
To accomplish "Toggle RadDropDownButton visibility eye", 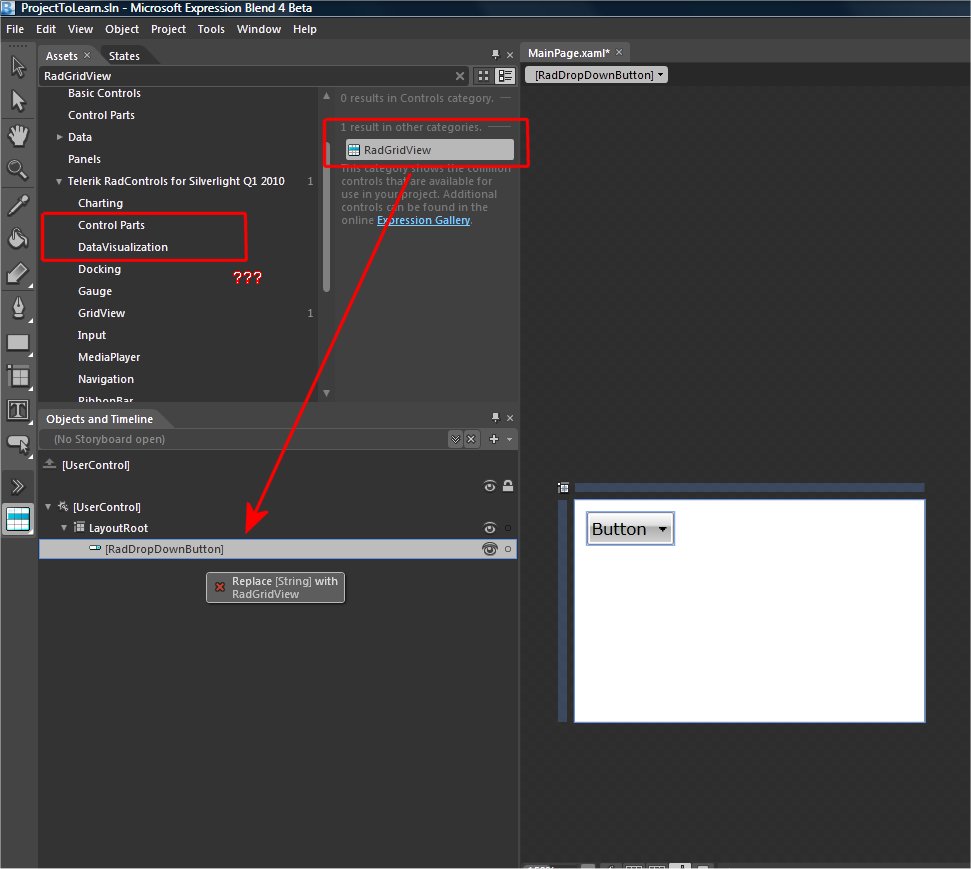I will coord(490,549).
